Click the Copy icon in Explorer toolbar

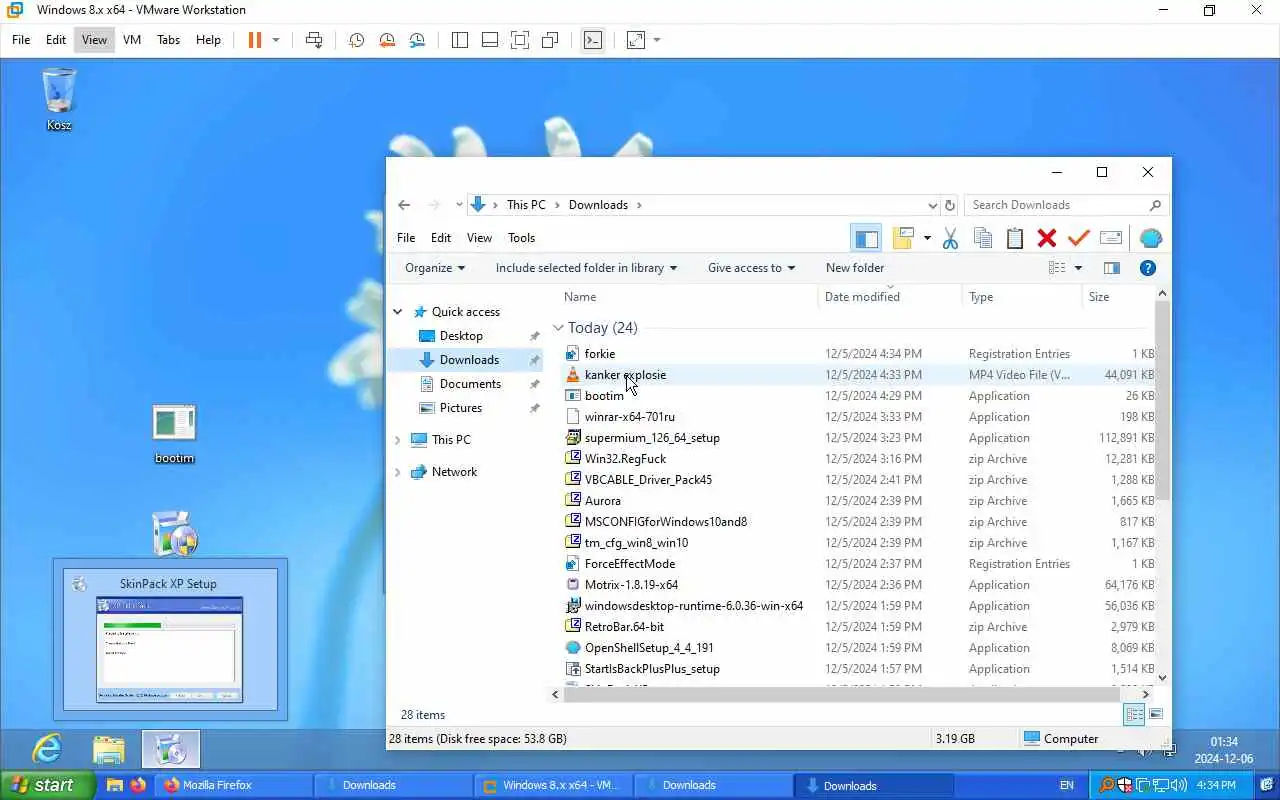(983, 238)
